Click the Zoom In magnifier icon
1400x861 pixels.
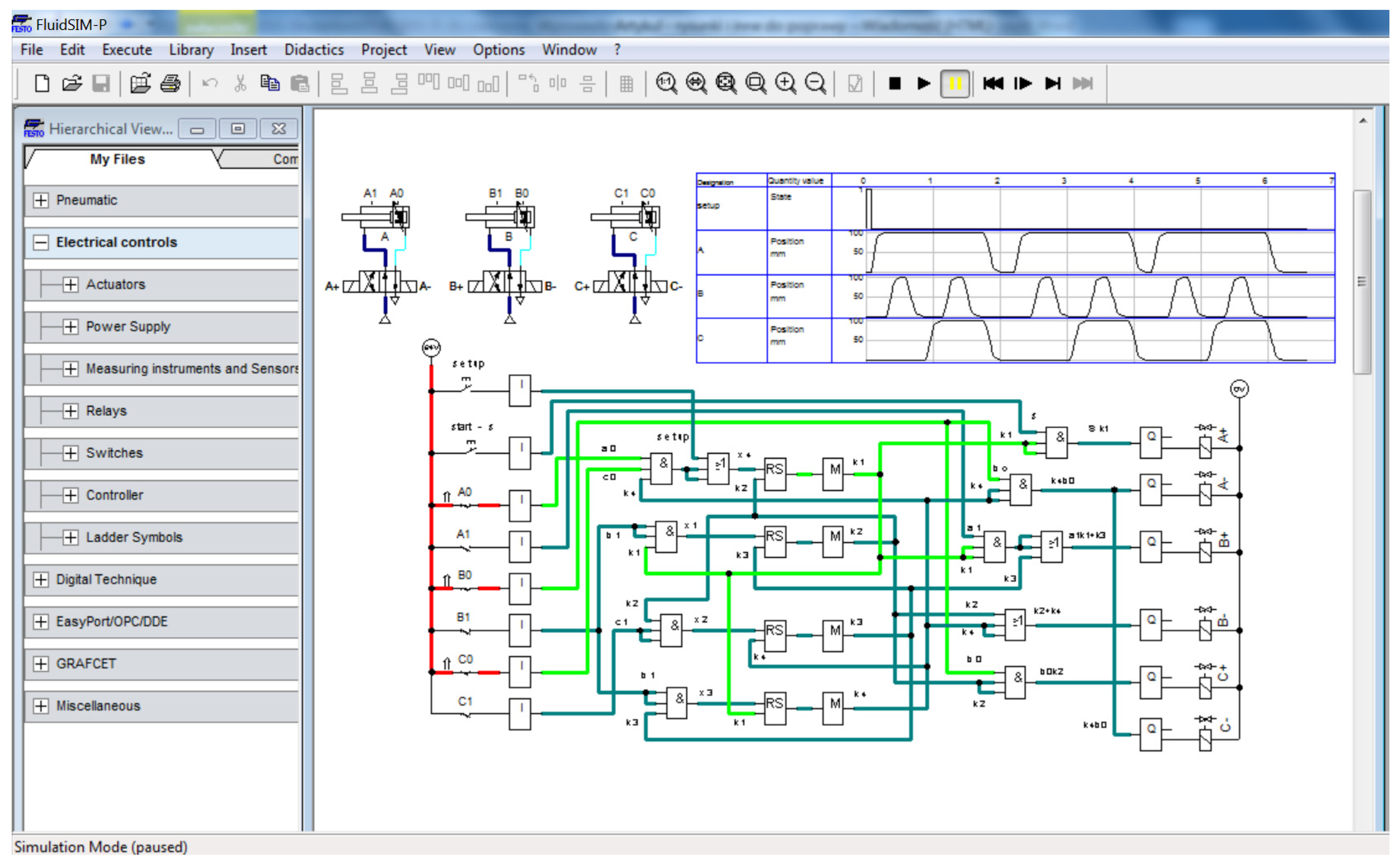click(x=785, y=84)
